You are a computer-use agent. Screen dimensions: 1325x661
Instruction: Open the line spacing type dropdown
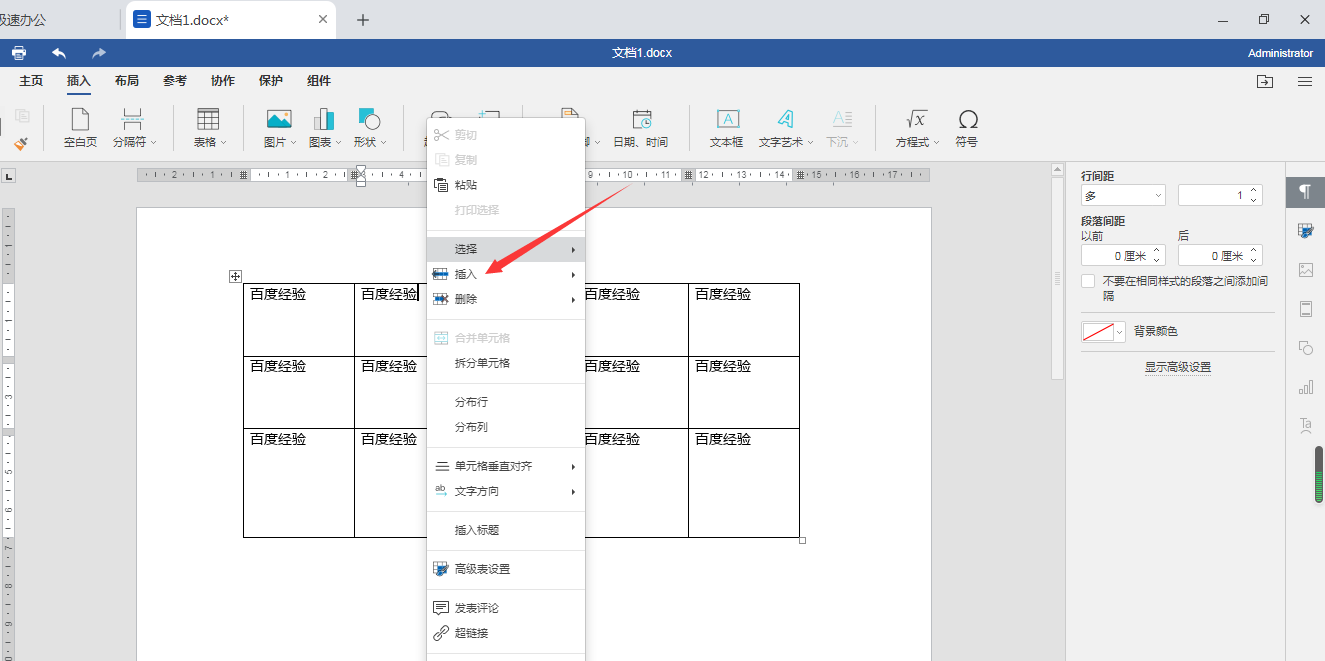click(1123, 195)
